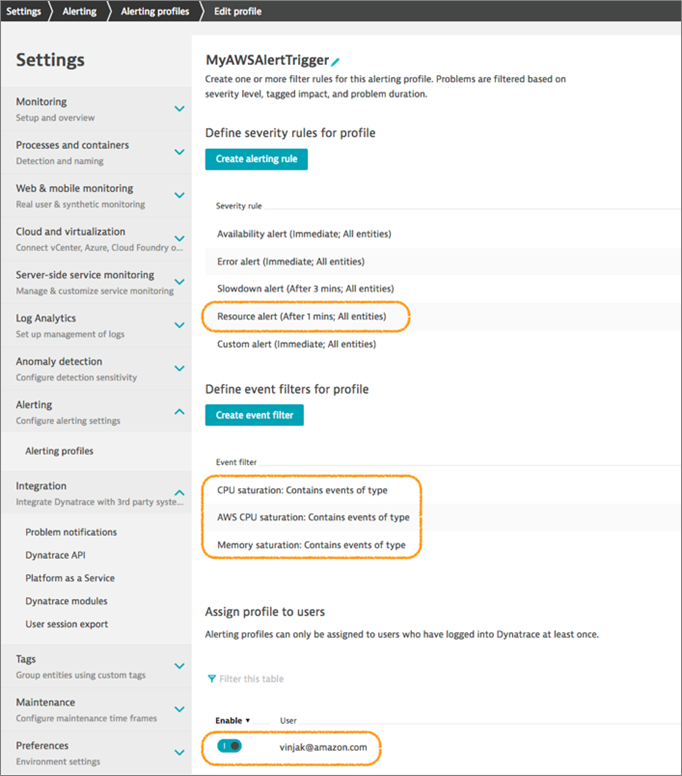This screenshot has width=682, height=776.
Task: Open Availability alert severity rule
Action: point(304,234)
